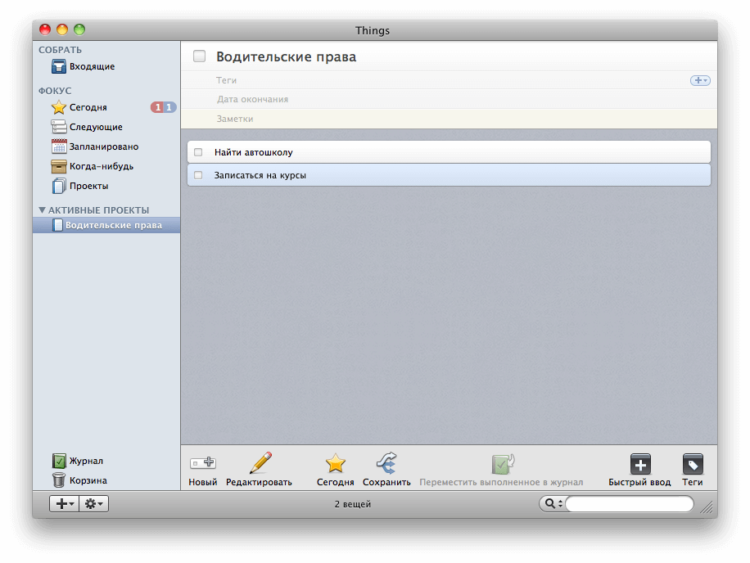This screenshot has width=750, height=563.
Task: Close the Things window
Action: point(45,30)
